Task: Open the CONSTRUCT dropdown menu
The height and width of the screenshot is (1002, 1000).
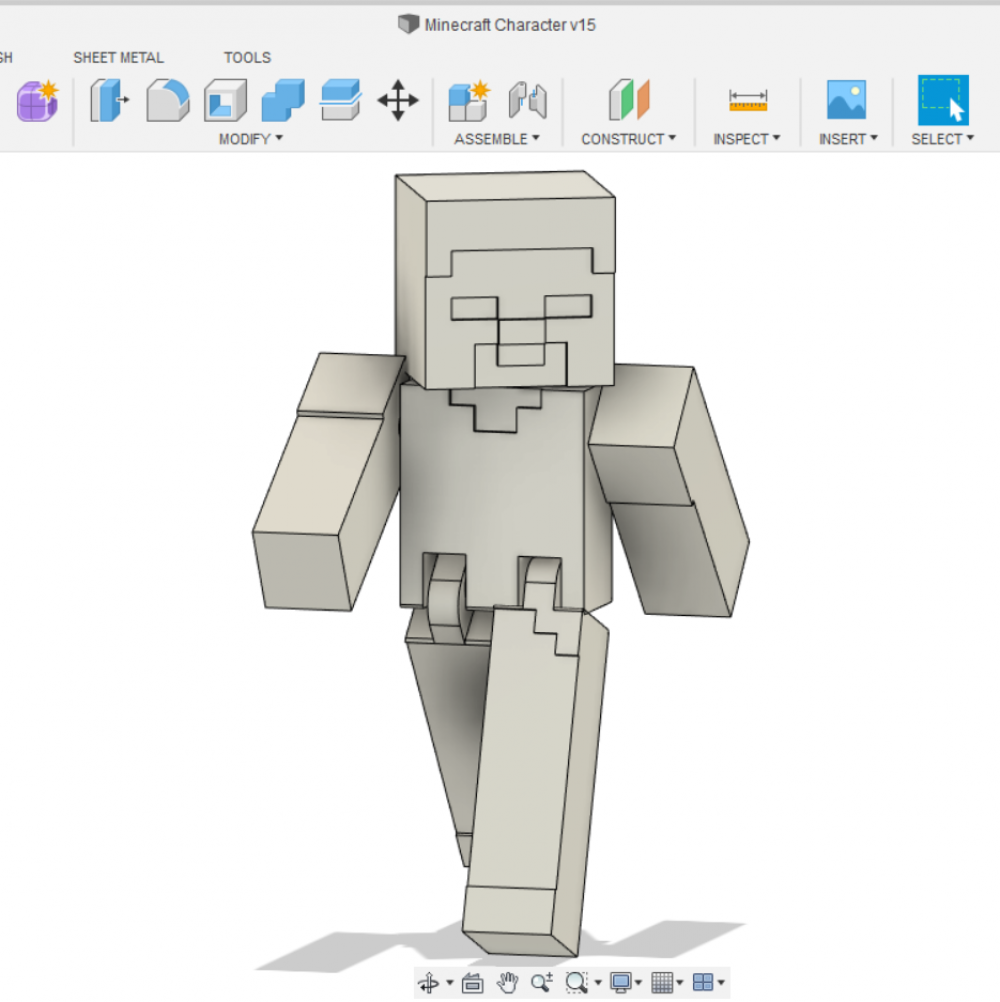Action: click(x=628, y=139)
